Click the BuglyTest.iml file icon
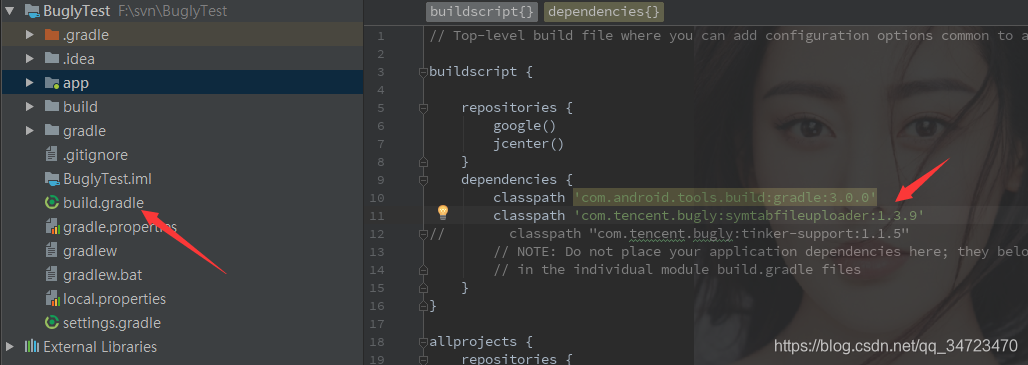Screen dimensions: 1028x365 [x=52, y=178]
